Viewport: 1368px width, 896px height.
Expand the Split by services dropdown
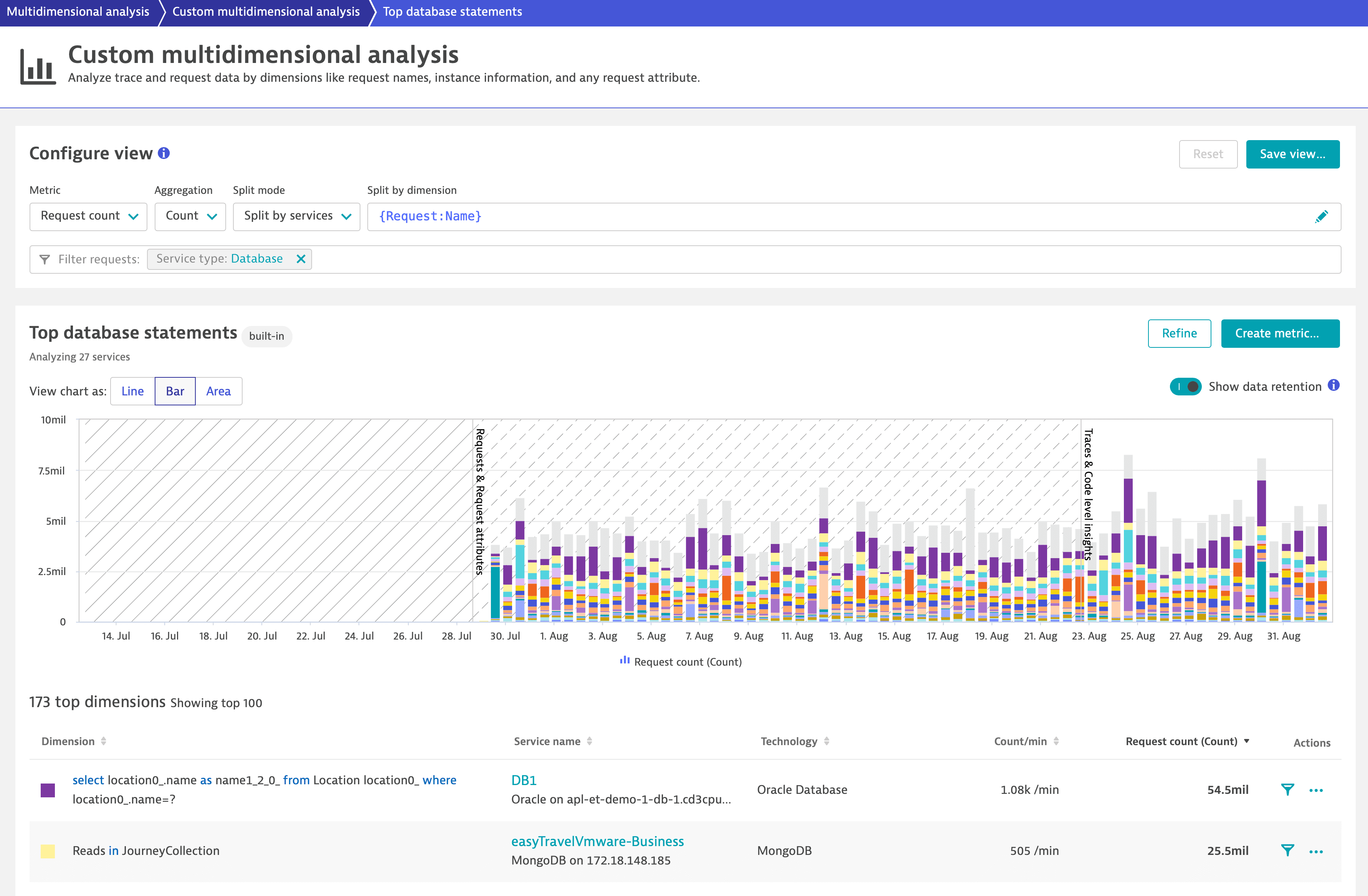click(297, 216)
